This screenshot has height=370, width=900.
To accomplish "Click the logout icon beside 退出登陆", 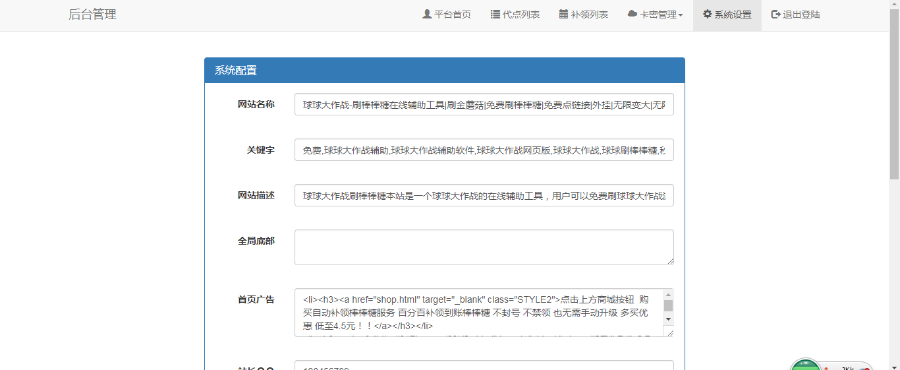I will point(776,14).
